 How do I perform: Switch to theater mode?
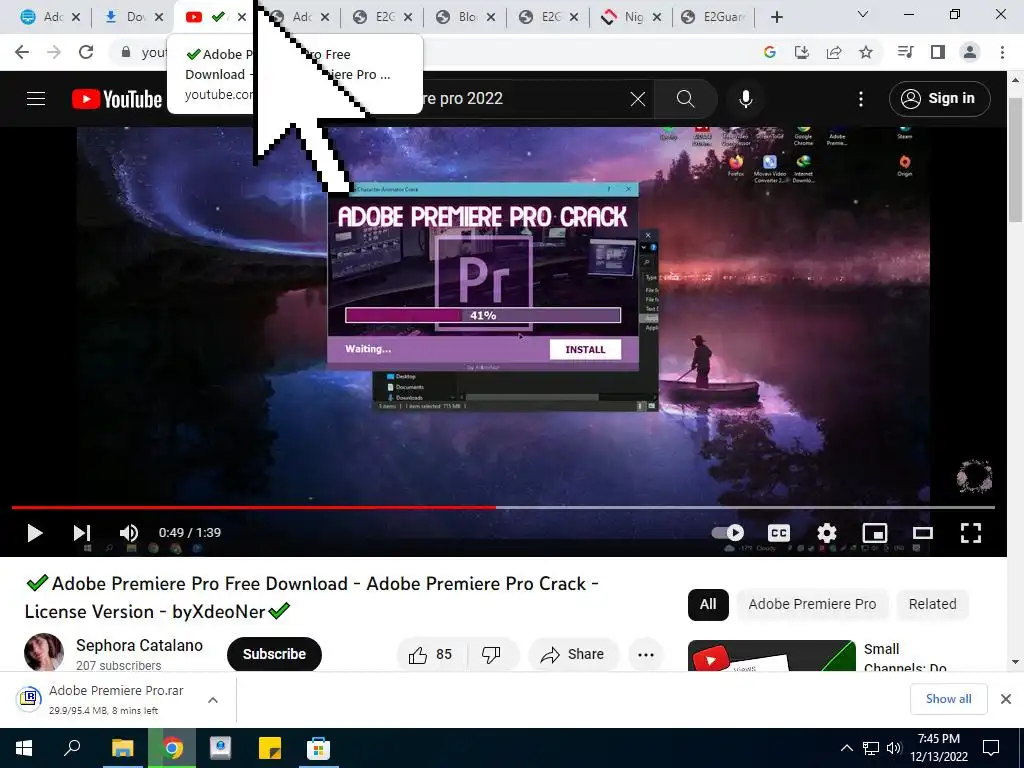(x=923, y=533)
